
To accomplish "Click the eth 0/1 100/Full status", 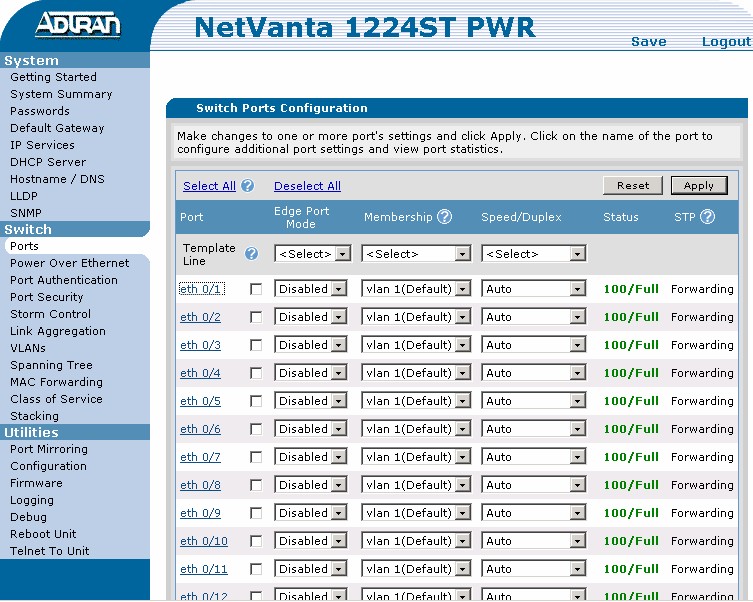I will 631,289.
